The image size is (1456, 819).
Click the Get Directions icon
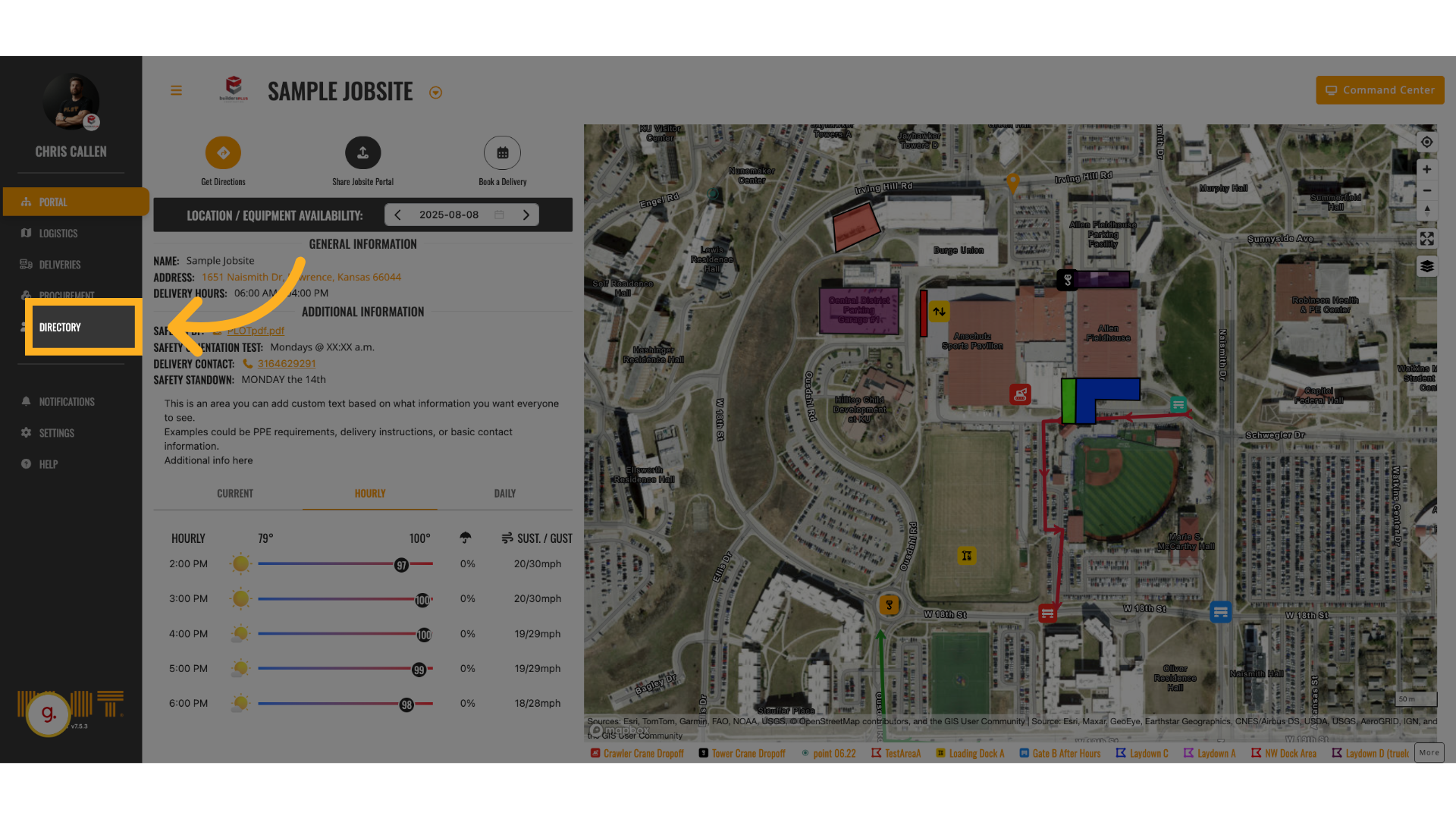[x=223, y=153]
